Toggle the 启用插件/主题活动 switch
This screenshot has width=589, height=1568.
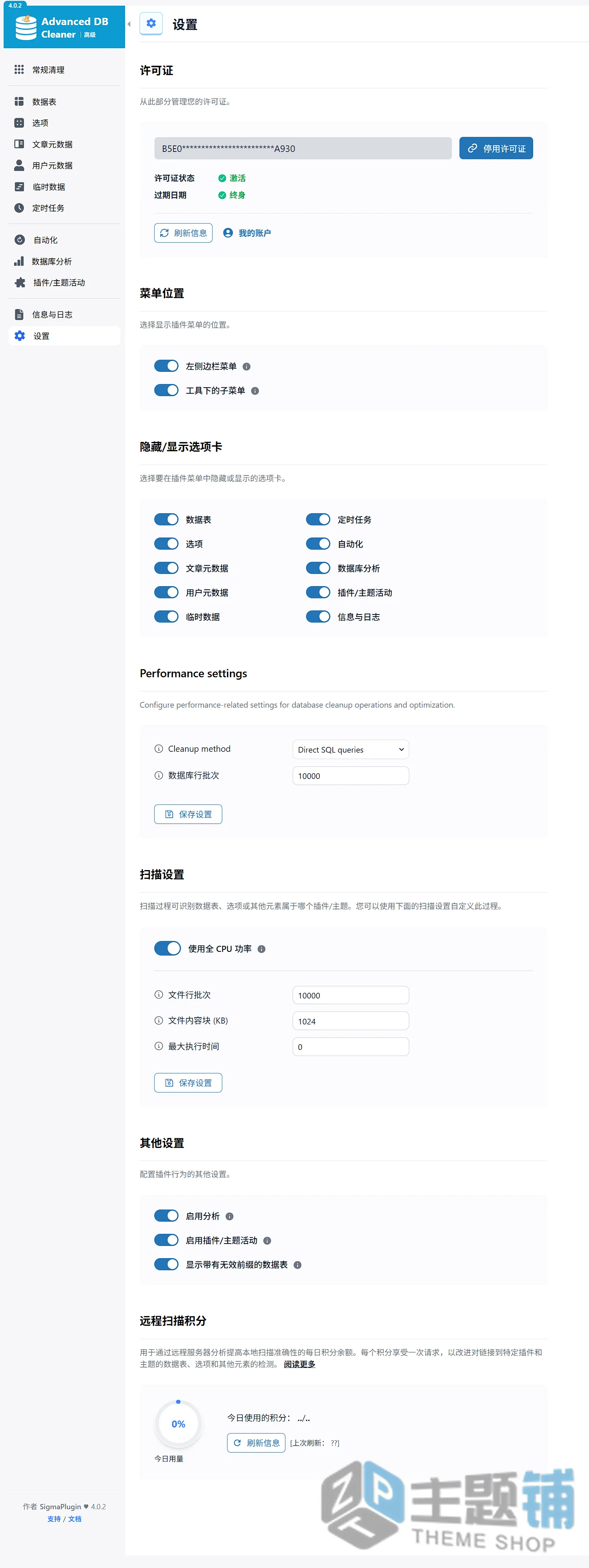pyautogui.click(x=166, y=1240)
